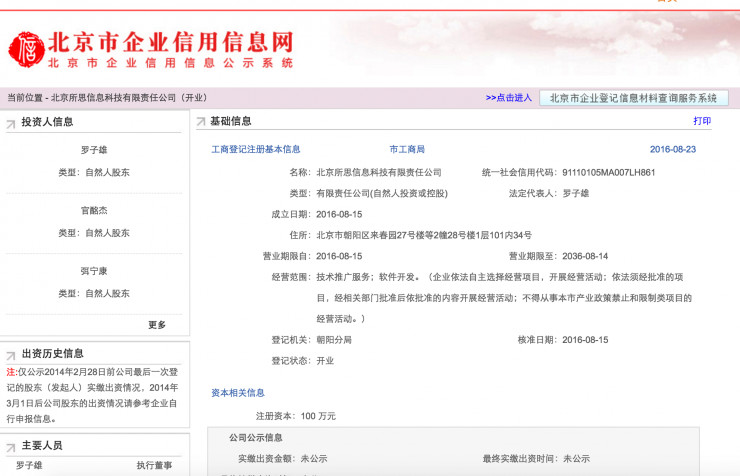Click the 资本相关信息 heading link
Image resolution: width=740 pixels, height=476 pixels.
(238, 392)
